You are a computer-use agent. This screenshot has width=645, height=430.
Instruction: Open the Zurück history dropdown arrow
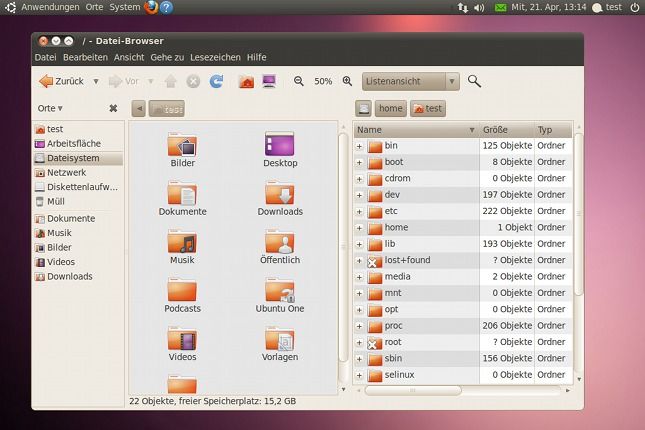click(x=96, y=81)
